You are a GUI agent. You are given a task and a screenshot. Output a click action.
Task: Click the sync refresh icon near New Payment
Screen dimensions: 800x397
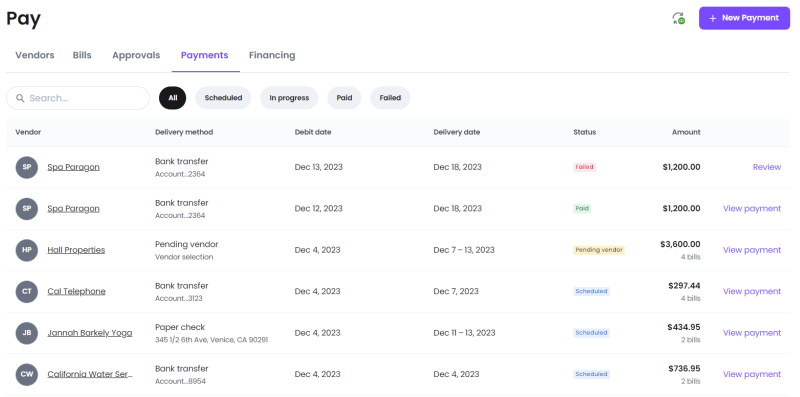(x=678, y=18)
